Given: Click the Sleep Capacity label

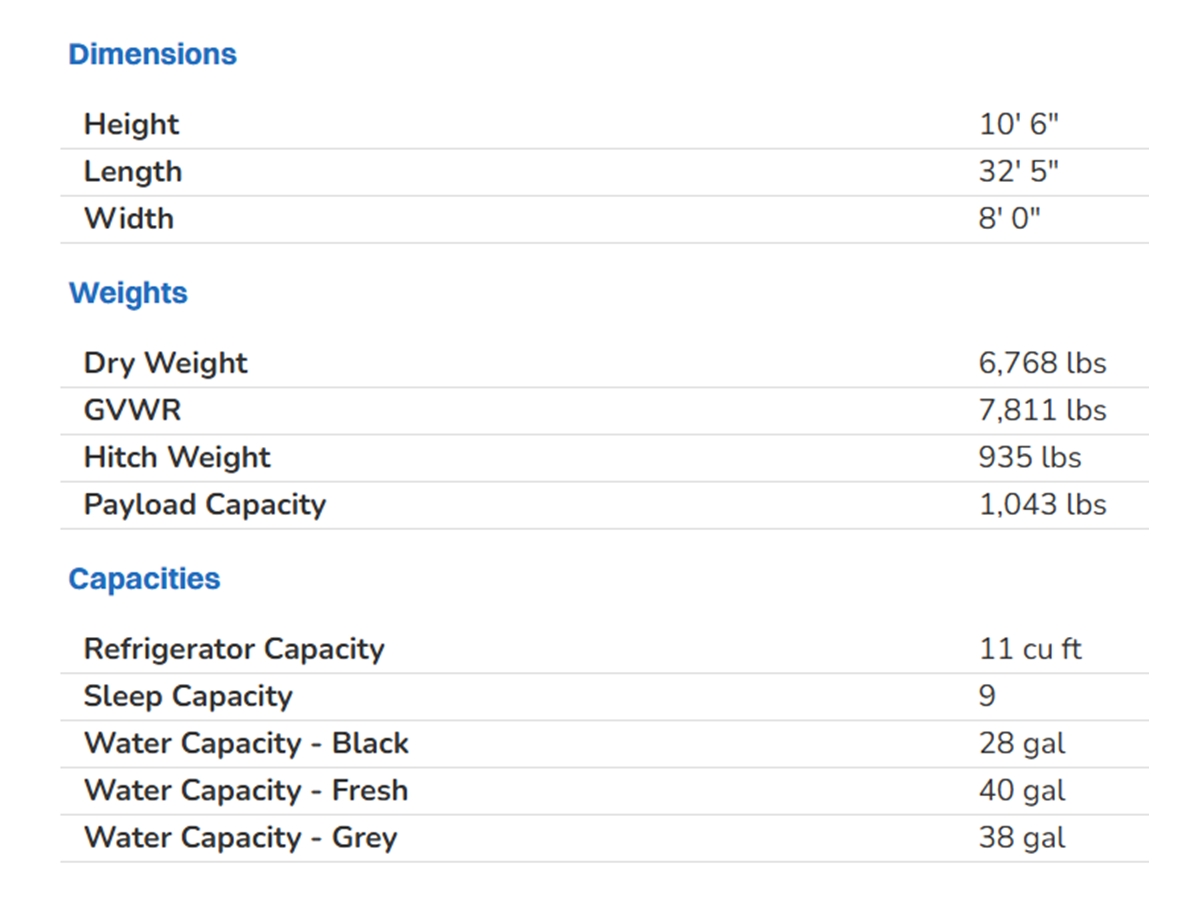Looking at the screenshot, I should coord(188,696).
